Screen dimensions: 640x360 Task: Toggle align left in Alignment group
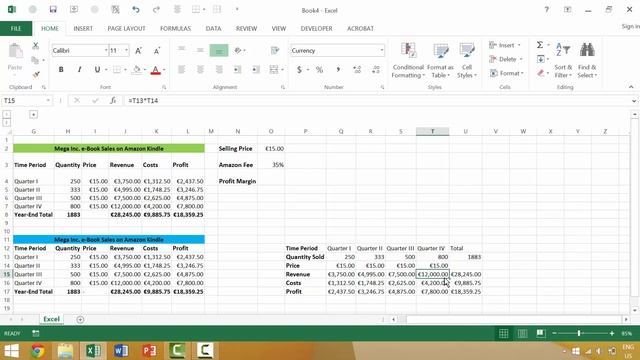pyautogui.click(x=182, y=70)
